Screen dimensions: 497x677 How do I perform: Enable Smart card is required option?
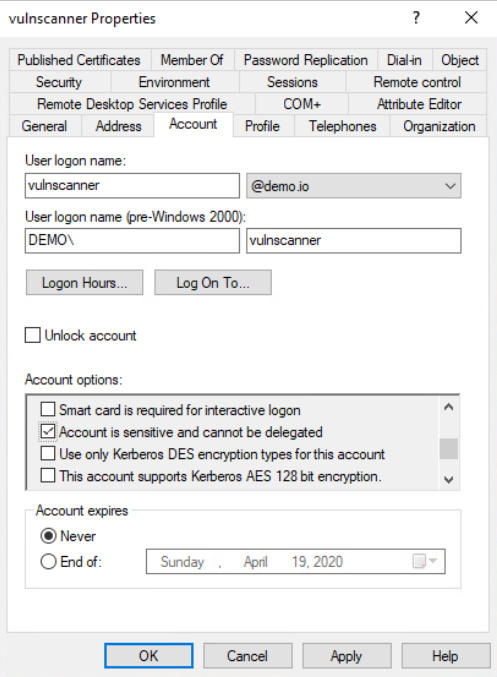coord(48,409)
